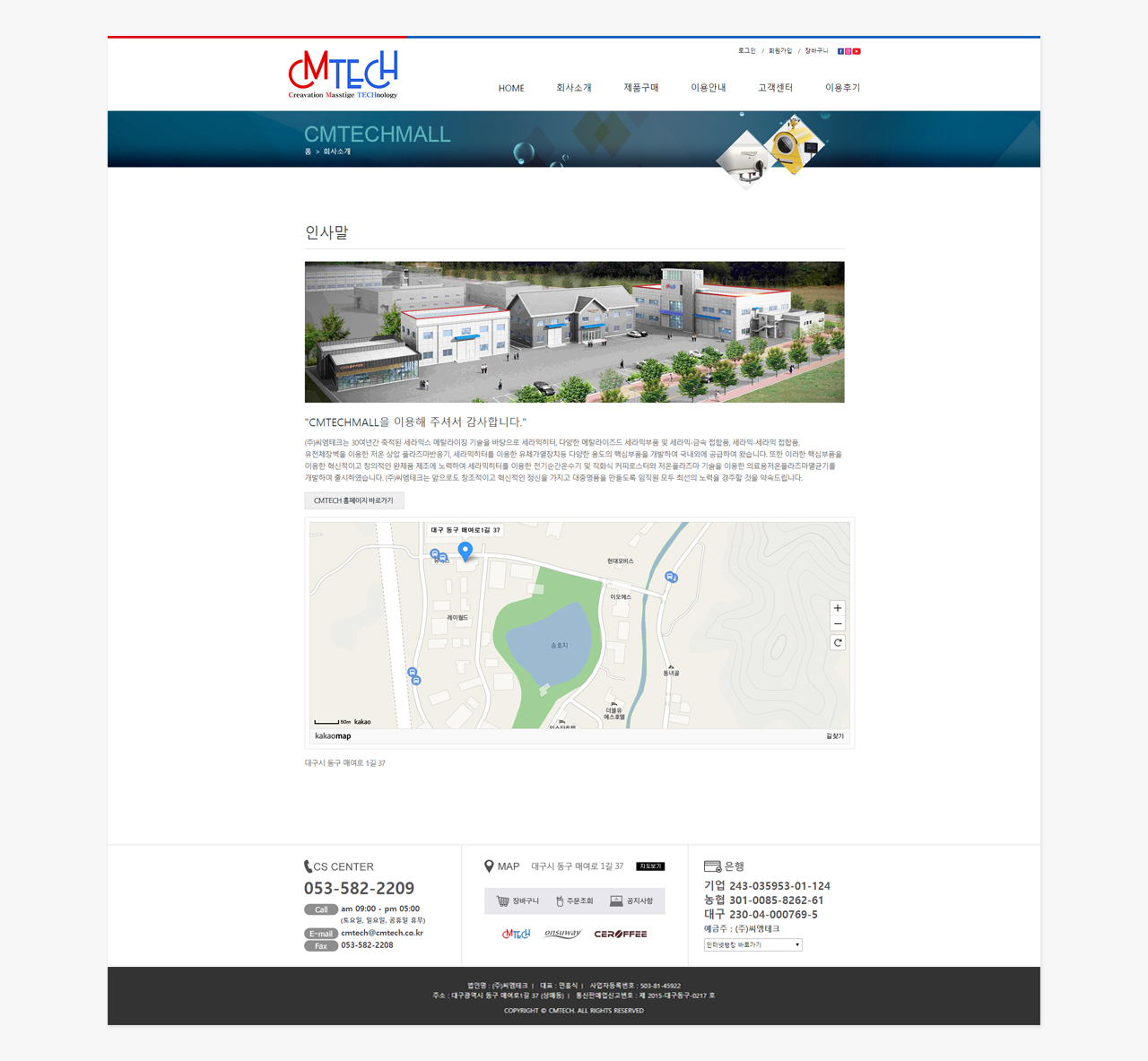Click the address text below the map
Viewport: 1148px width, 1061px height.
(x=345, y=763)
